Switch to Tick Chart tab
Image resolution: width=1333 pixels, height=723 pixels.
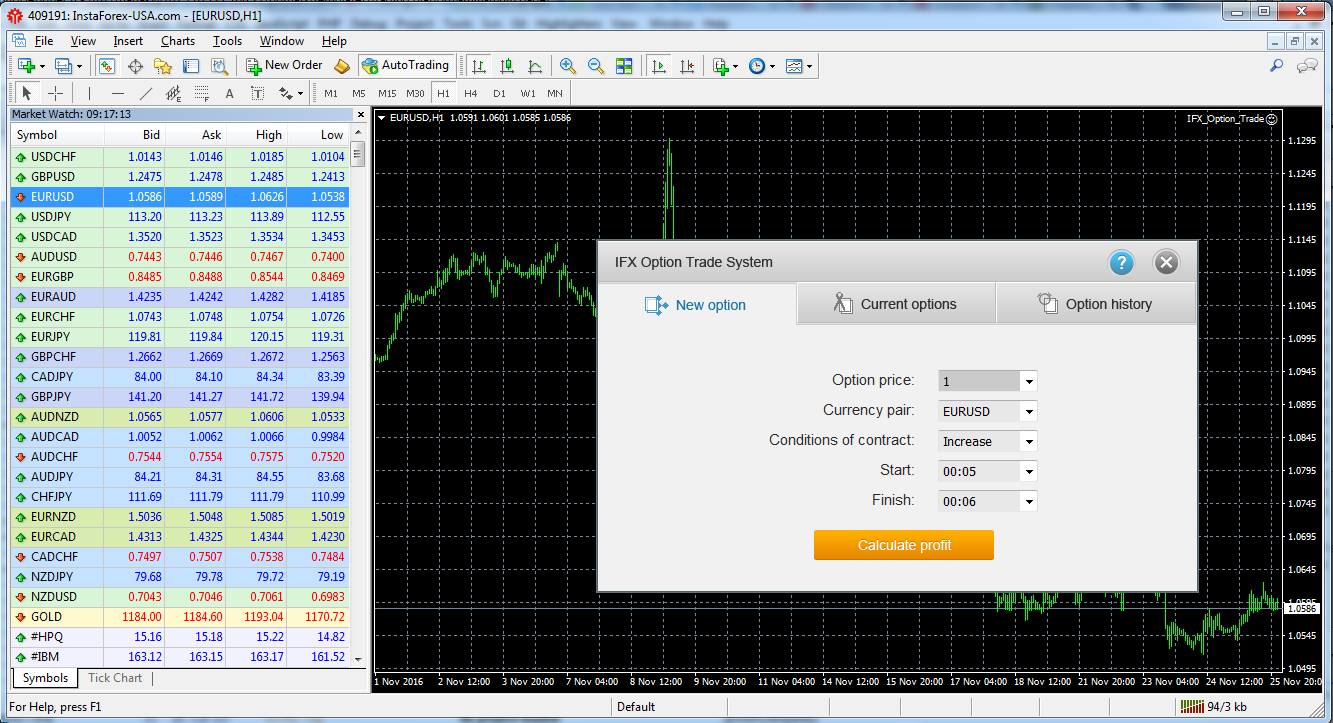point(115,678)
